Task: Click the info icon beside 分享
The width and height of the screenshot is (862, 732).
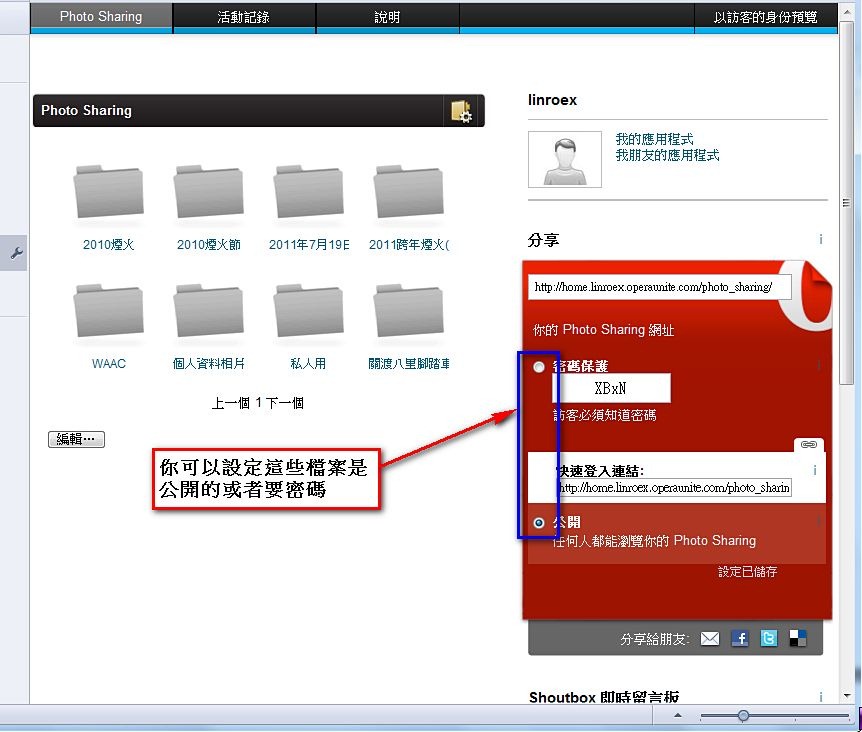Action: [821, 240]
